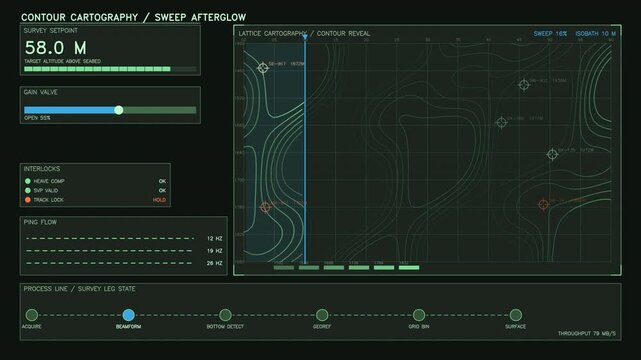641x360 pixels.
Task: Select the orange crosshair right of the sweep line
Action: (543, 204)
